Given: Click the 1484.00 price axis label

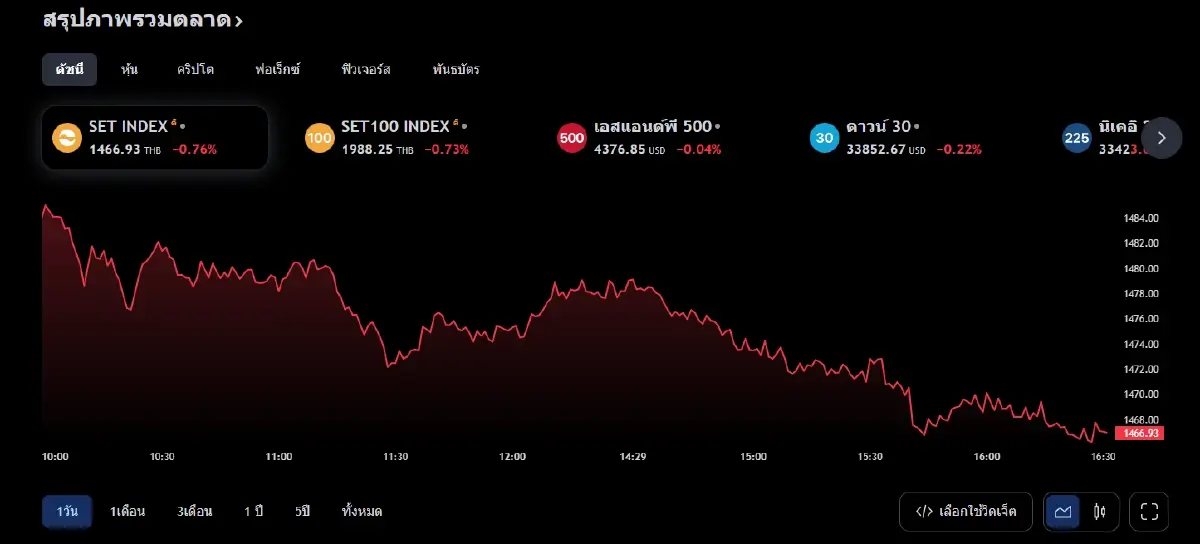Looking at the screenshot, I should tap(1141, 218).
